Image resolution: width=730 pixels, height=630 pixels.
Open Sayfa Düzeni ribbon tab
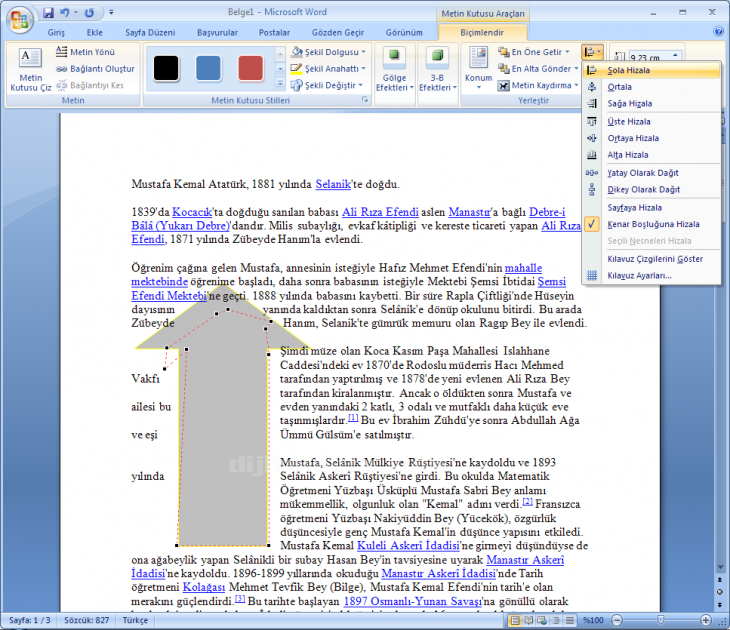coord(150,33)
